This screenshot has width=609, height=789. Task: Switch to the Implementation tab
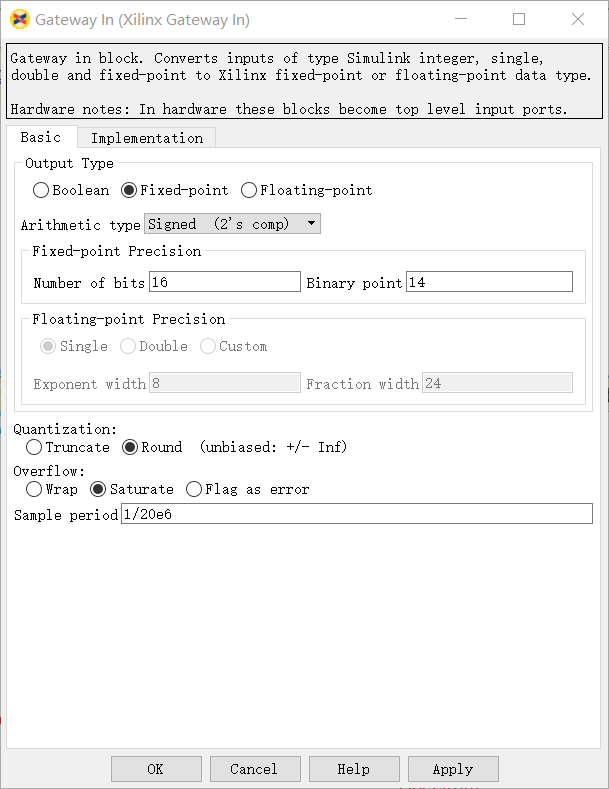click(x=147, y=138)
